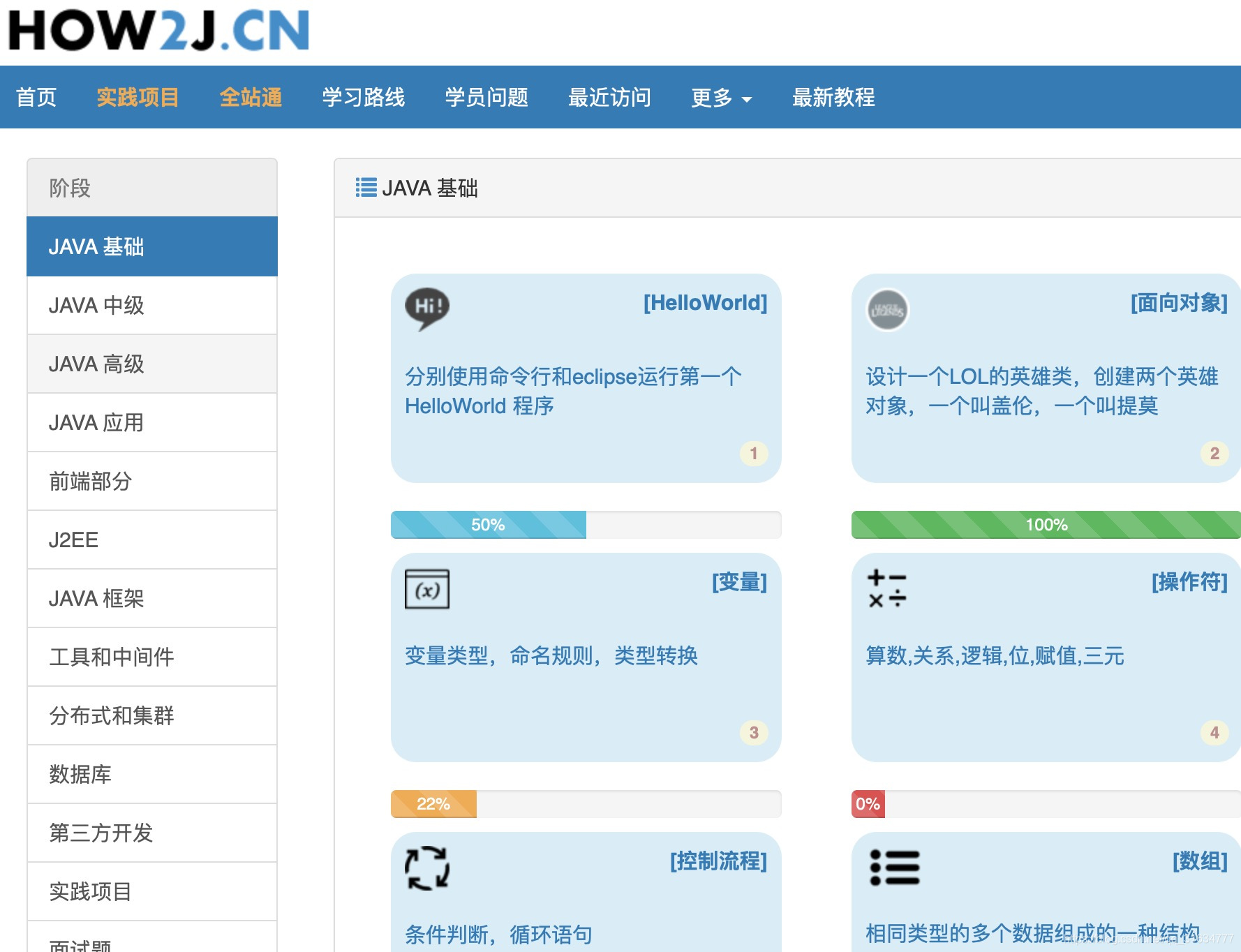1241x952 pixels.
Task: Click 相同类型的多个数据 description text
Action: (x=1032, y=933)
